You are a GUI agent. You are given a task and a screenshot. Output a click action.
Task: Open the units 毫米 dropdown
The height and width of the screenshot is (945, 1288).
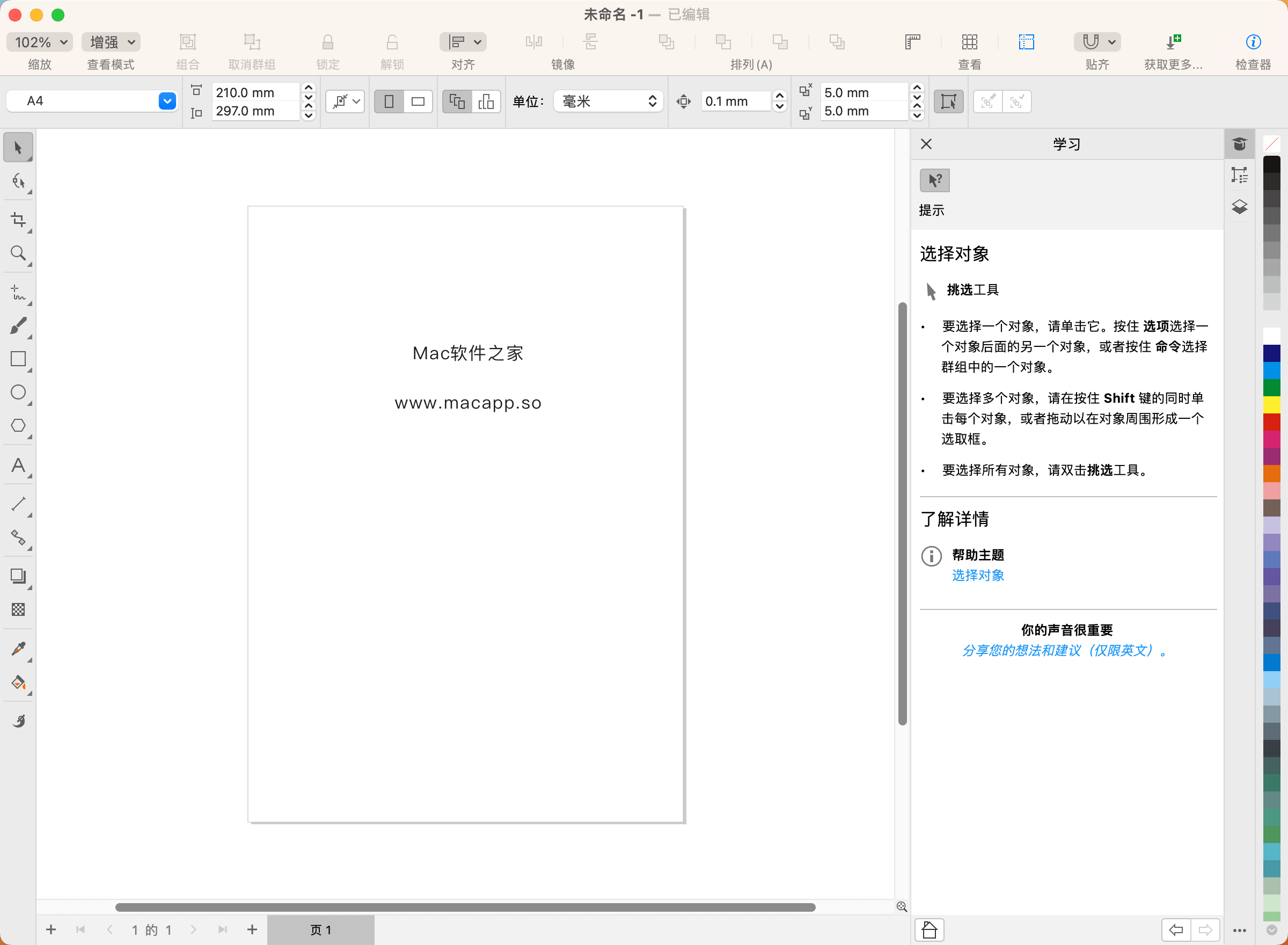coord(608,101)
